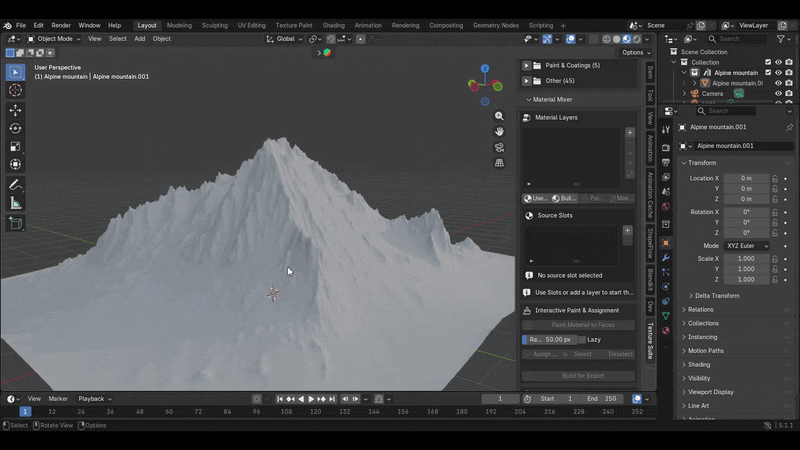Switch to the Sculpting workspace tab
Image resolution: width=800 pixels, height=450 pixels.
click(214, 26)
